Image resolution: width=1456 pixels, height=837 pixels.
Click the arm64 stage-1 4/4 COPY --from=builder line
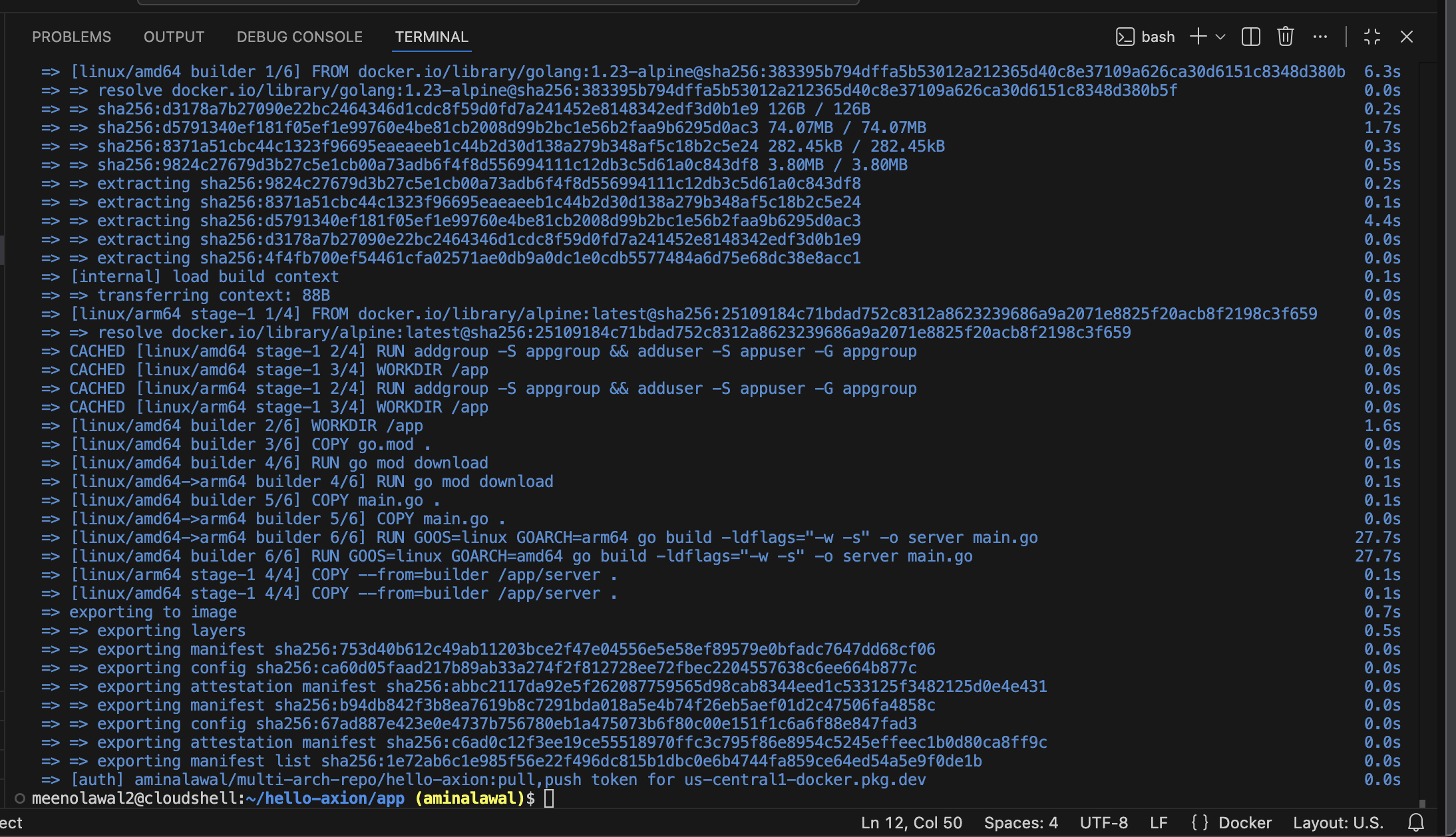[329, 575]
